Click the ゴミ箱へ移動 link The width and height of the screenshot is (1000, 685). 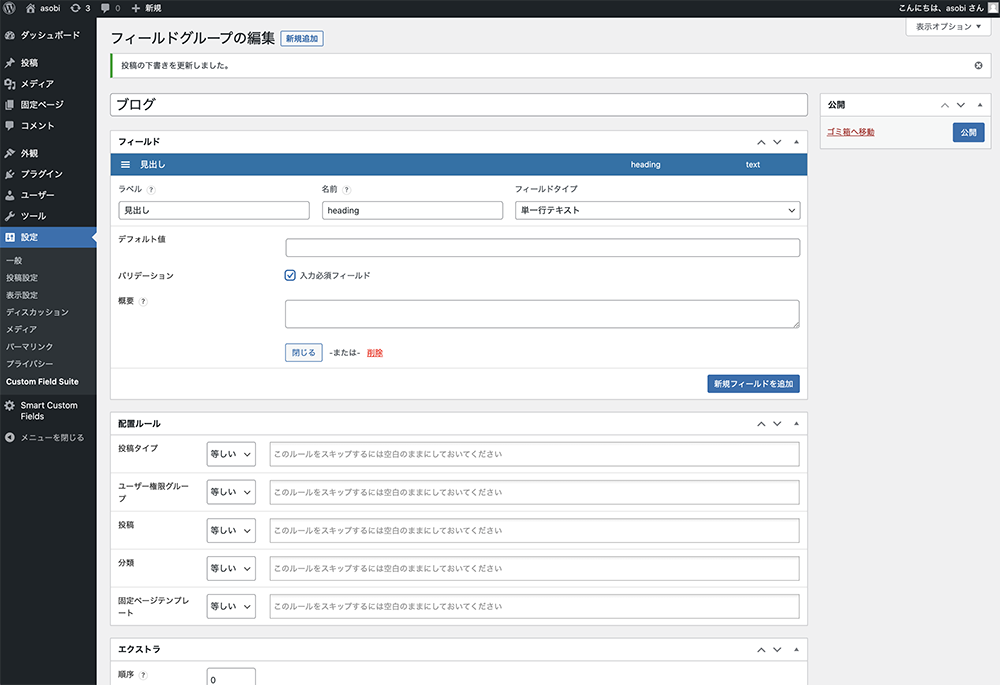(x=850, y=132)
